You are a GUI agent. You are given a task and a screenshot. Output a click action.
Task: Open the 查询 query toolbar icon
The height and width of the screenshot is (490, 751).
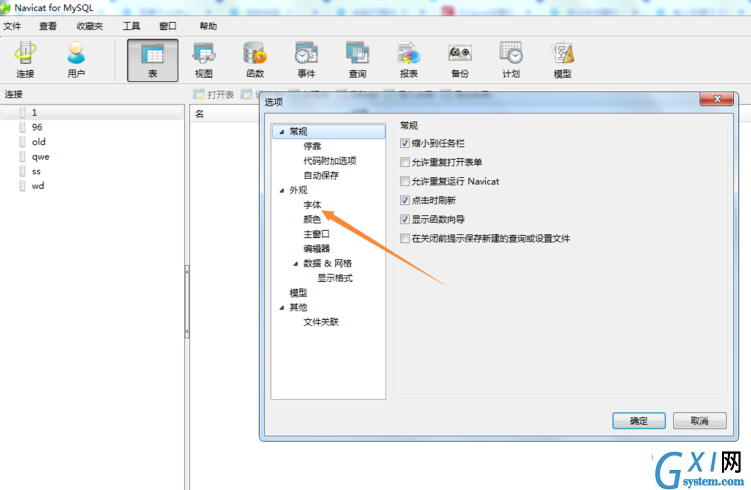(357, 60)
